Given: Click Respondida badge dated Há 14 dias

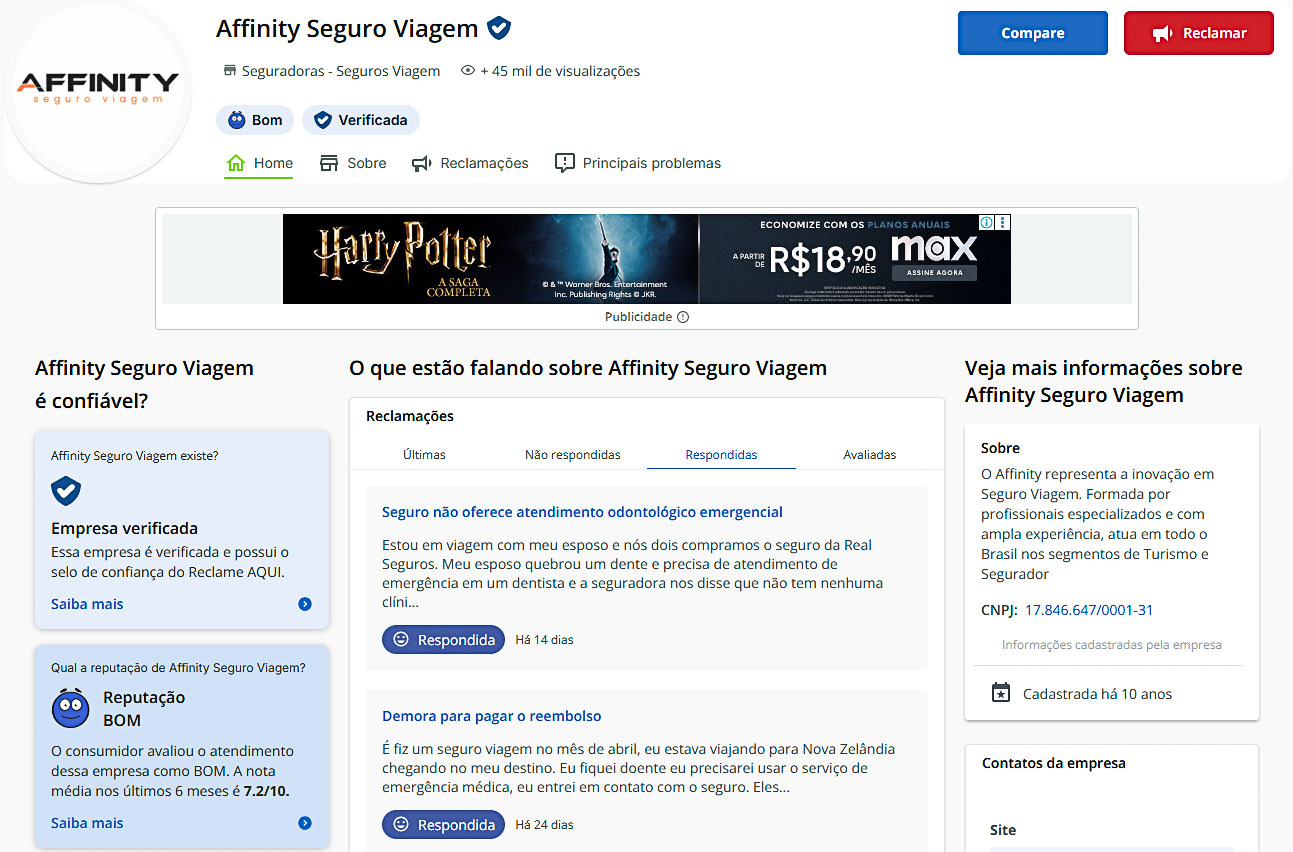Looking at the screenshot, I should [x=443, y=639].
